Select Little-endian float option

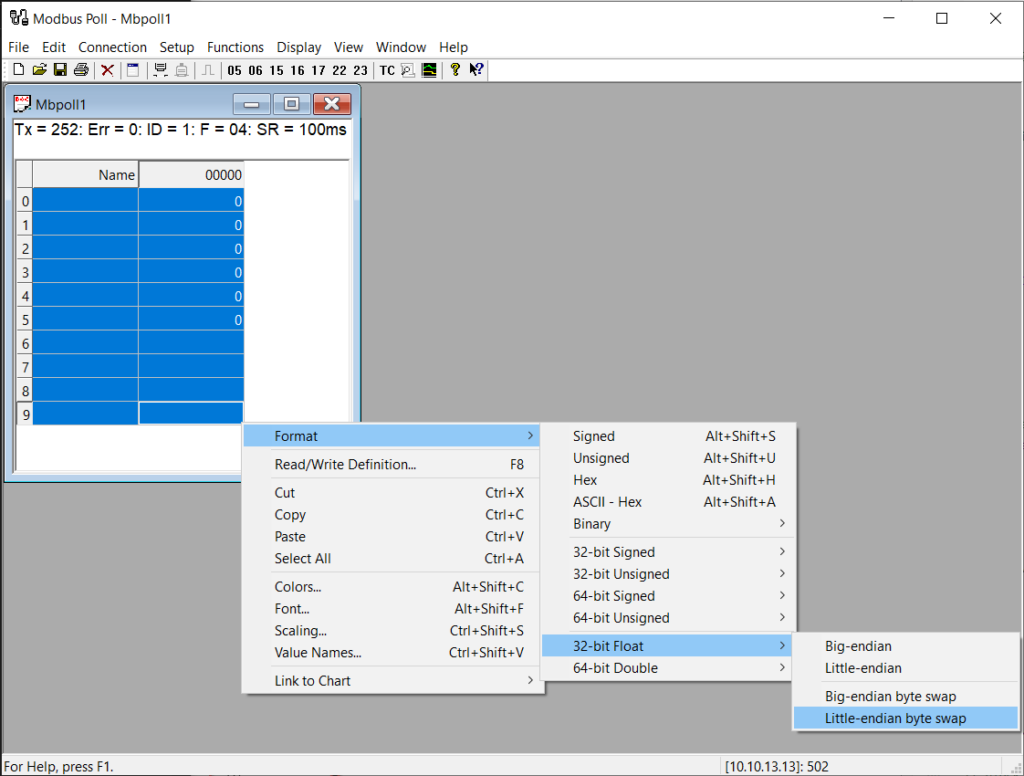click(906, 668)
